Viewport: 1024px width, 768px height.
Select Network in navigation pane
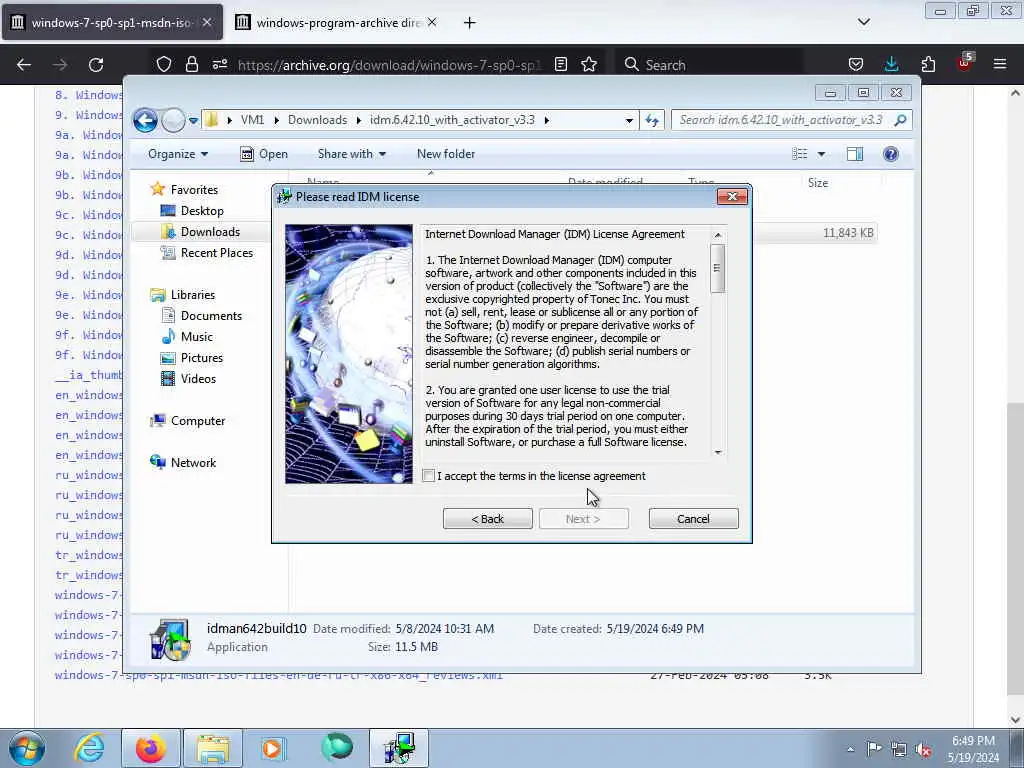click(193, 462)
